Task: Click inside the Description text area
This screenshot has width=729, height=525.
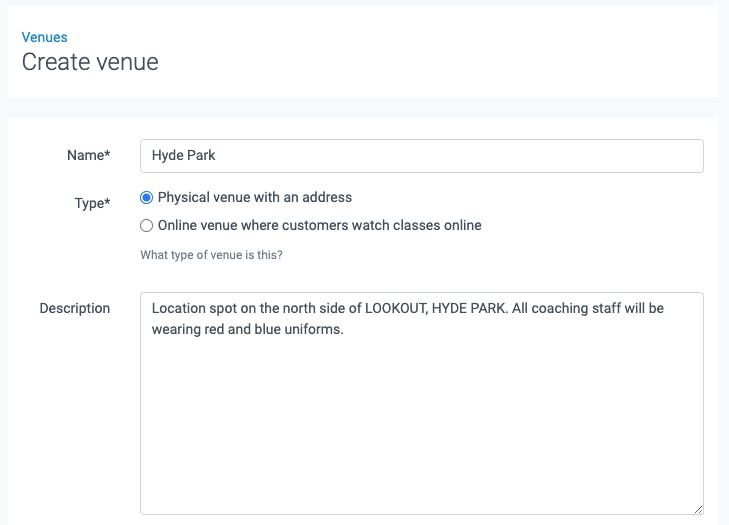Action: [422, 403]
